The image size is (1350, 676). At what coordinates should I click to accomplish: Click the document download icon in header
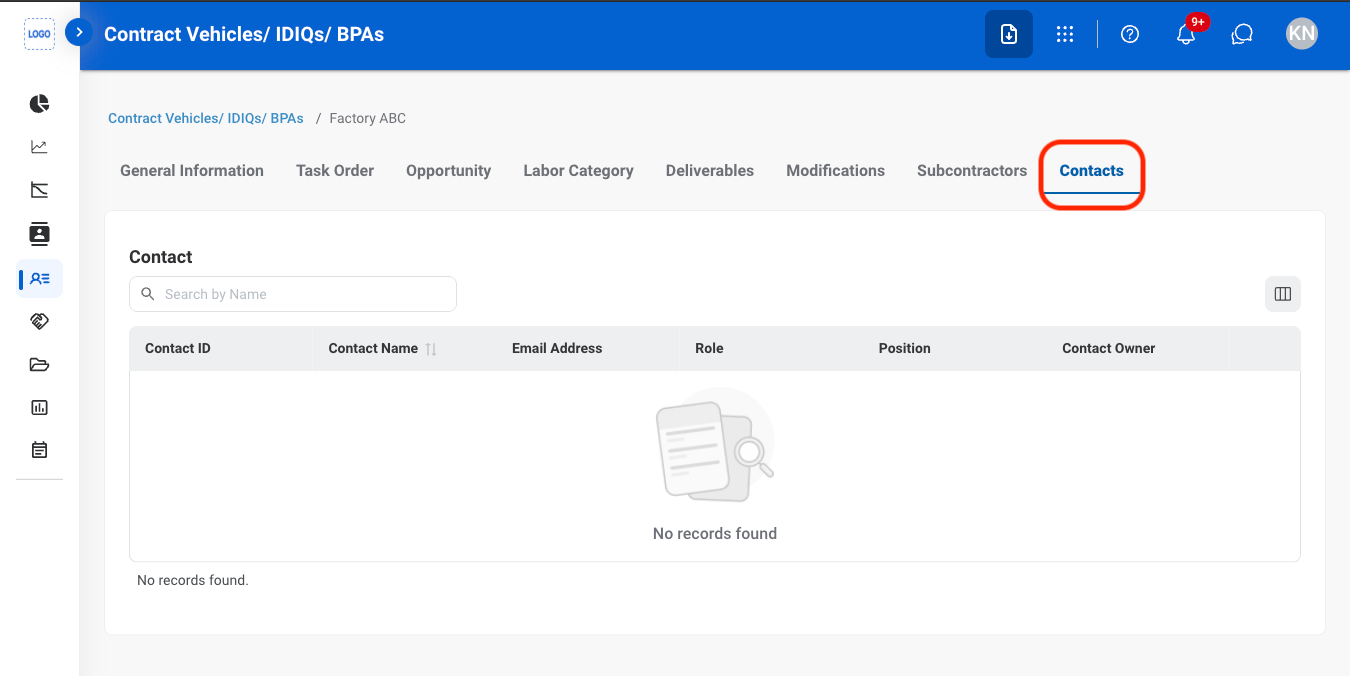[x=1009, y=34]
